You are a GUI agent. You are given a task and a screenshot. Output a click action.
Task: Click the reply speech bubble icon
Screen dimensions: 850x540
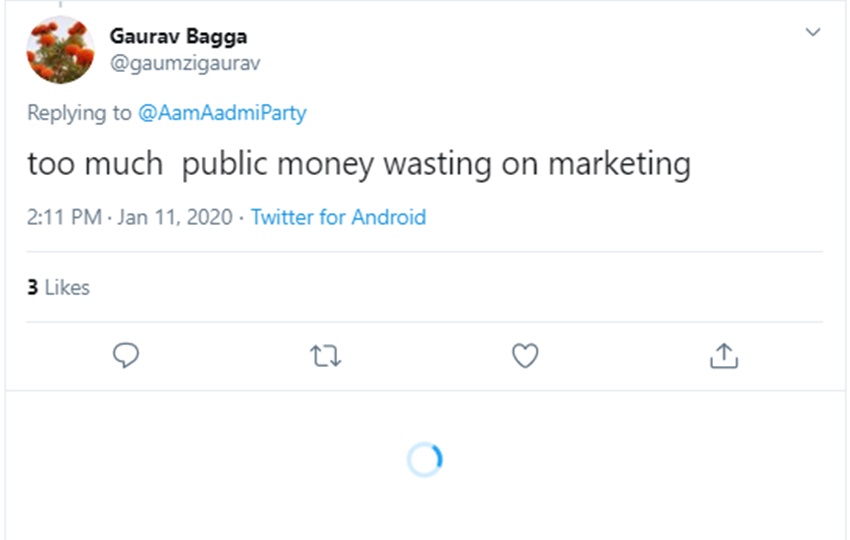pyautogui.click(x=126, y=355)
